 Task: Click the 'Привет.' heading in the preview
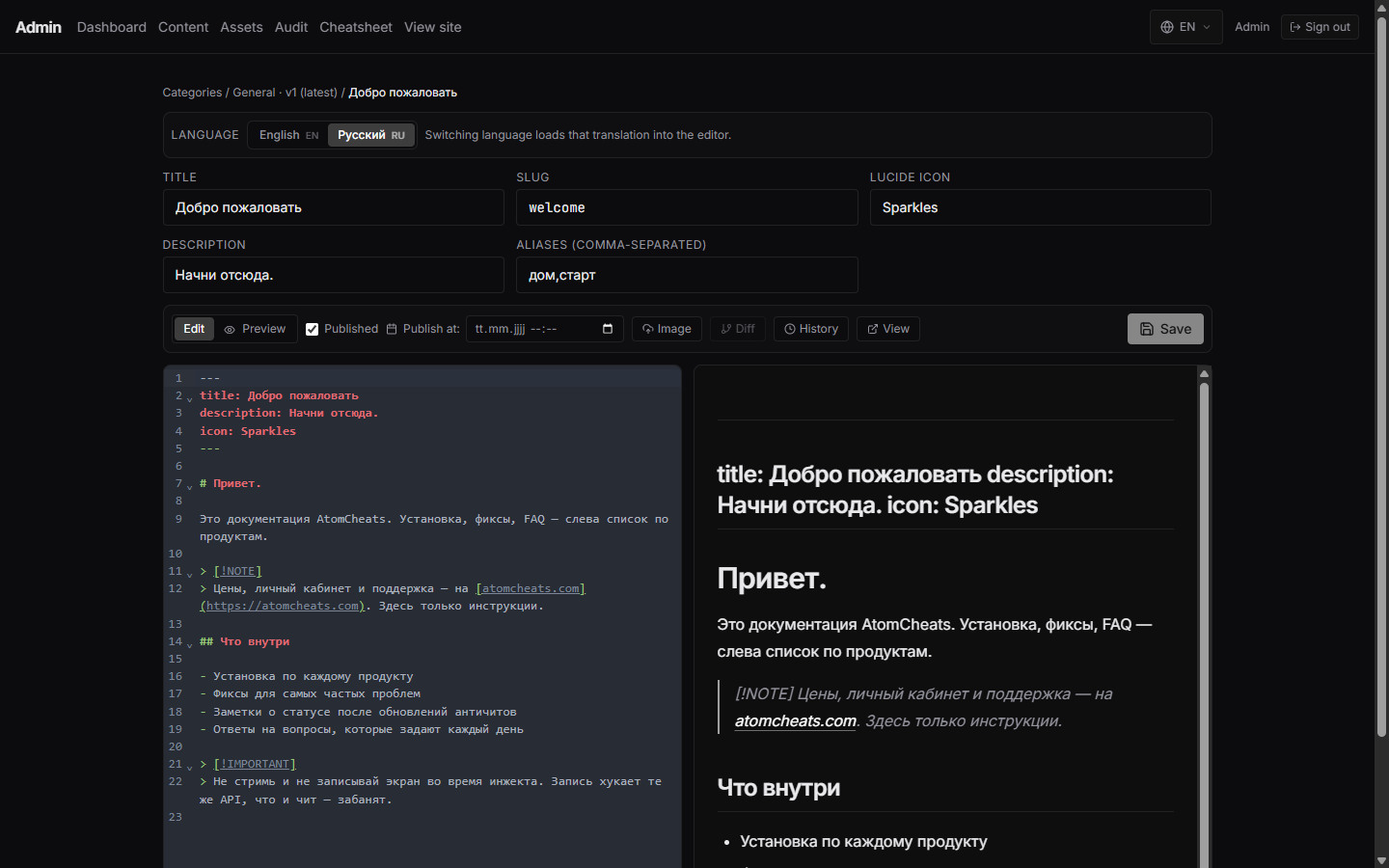[x=772, y=578]
